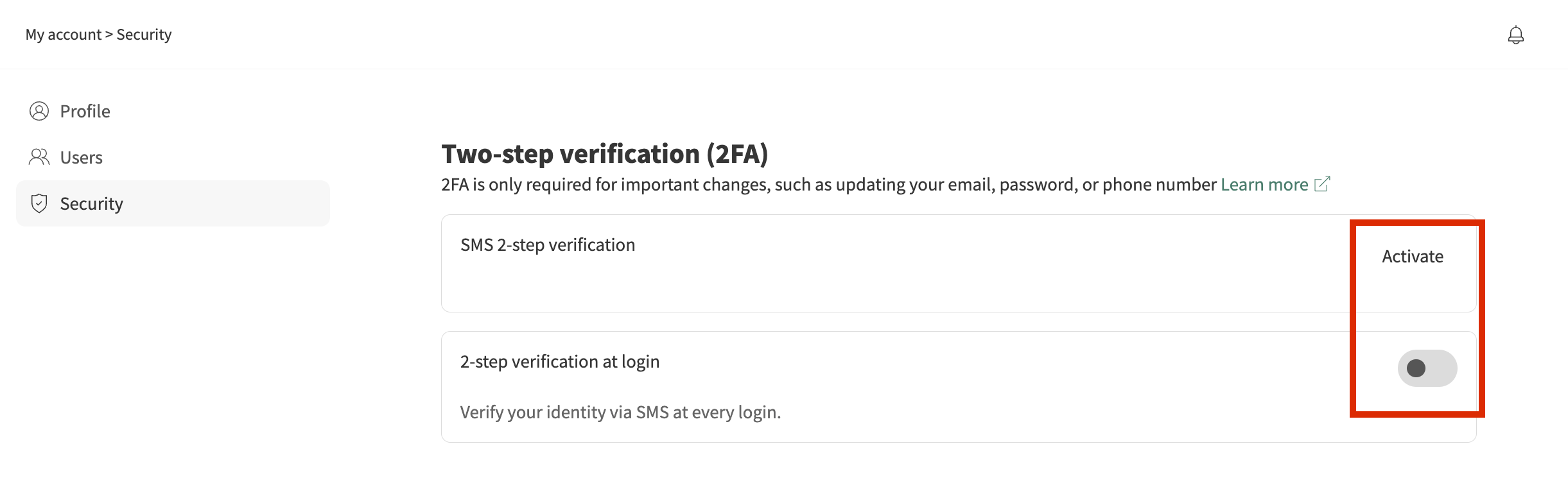Click the 2FA requirement description sentence
This screenshot has height=503, width=1568.
pos(828,185)
